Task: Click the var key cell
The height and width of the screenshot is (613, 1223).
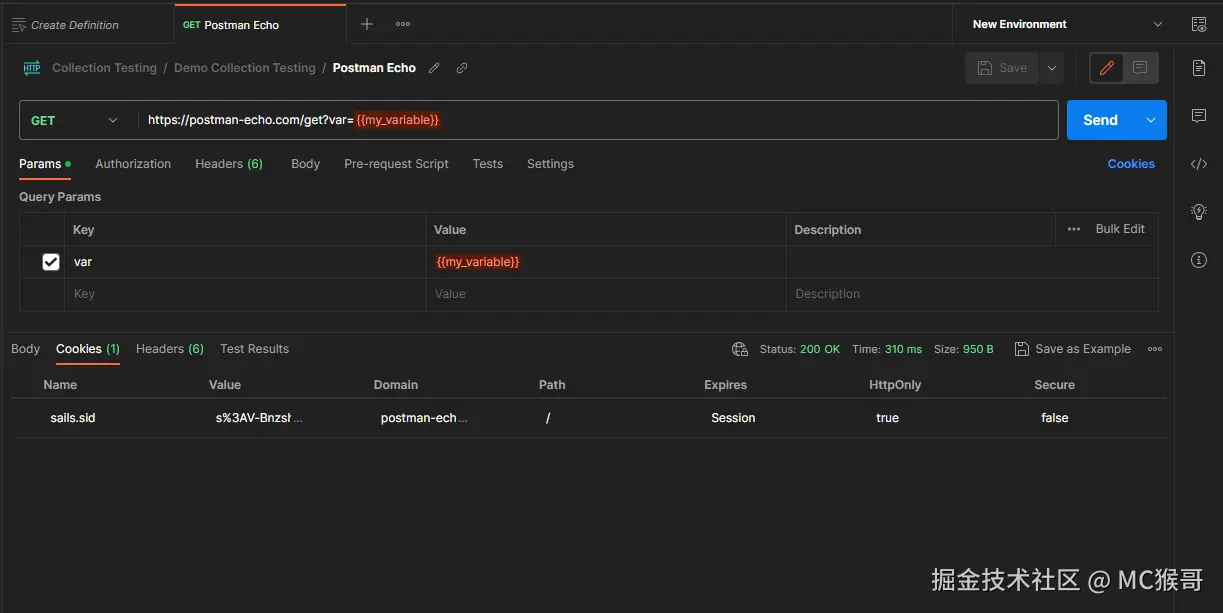Action: tap(244, 262)
